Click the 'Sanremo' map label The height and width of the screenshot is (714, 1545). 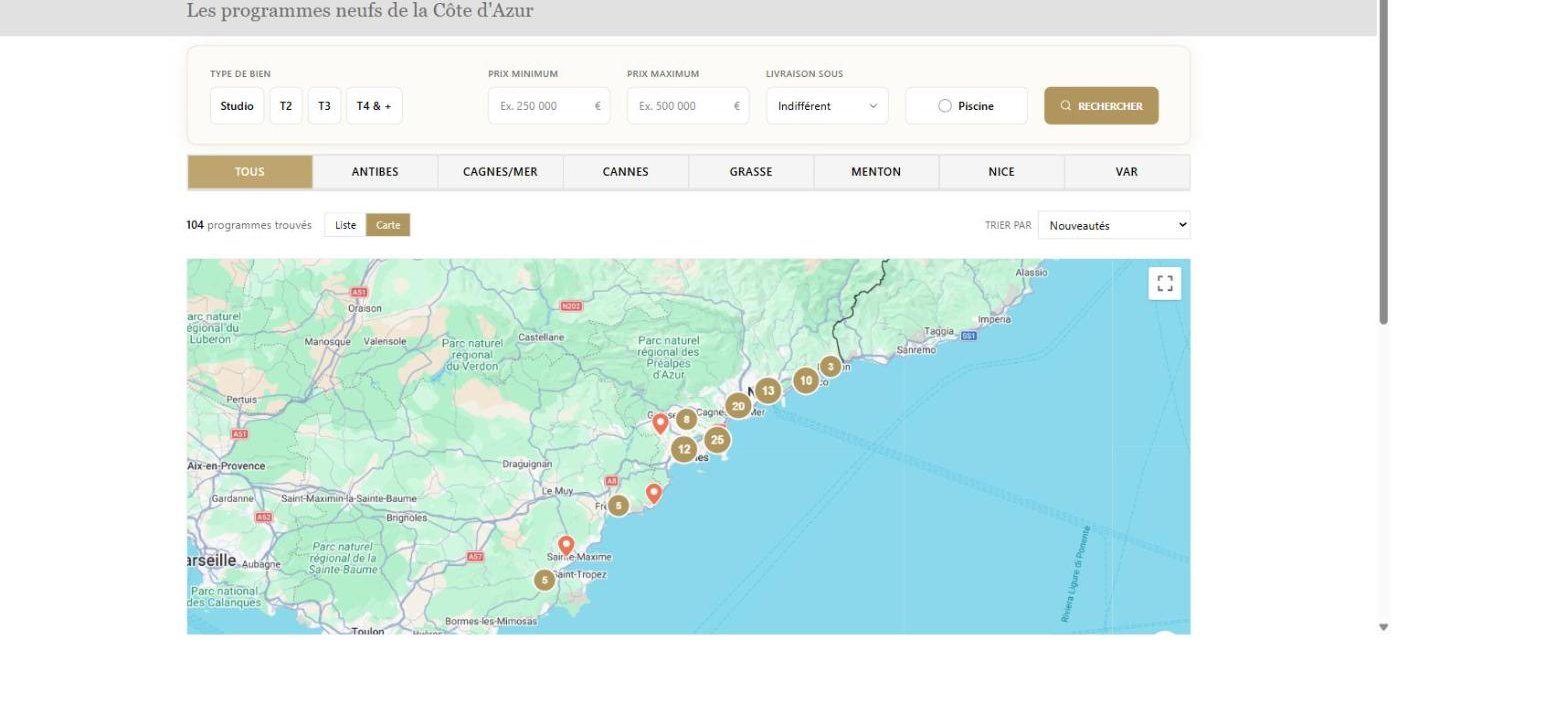(916, 350)
